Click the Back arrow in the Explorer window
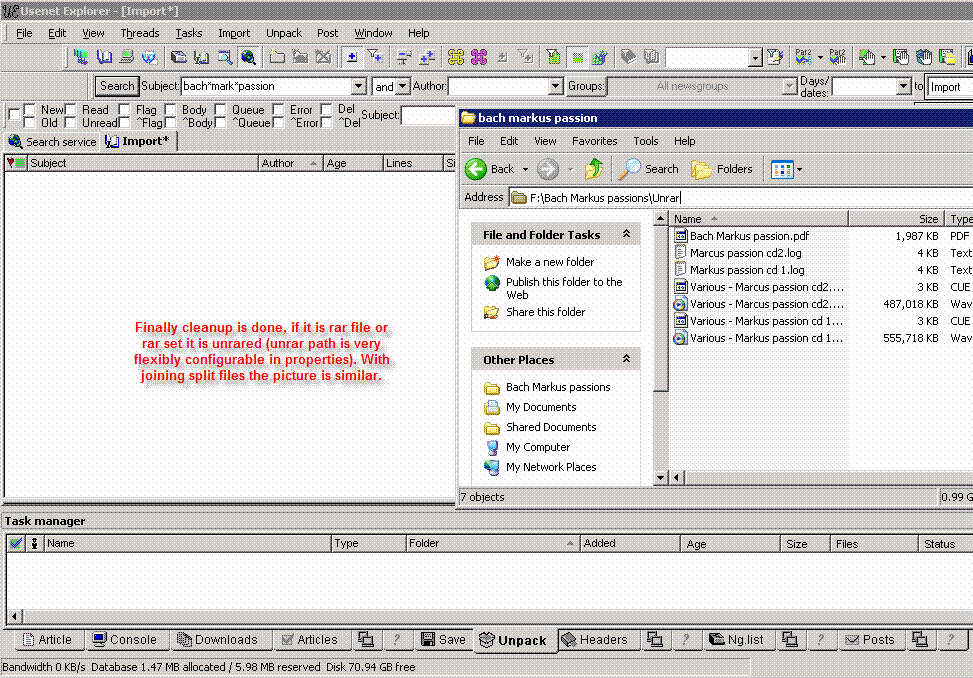 [x=477, y=169]
